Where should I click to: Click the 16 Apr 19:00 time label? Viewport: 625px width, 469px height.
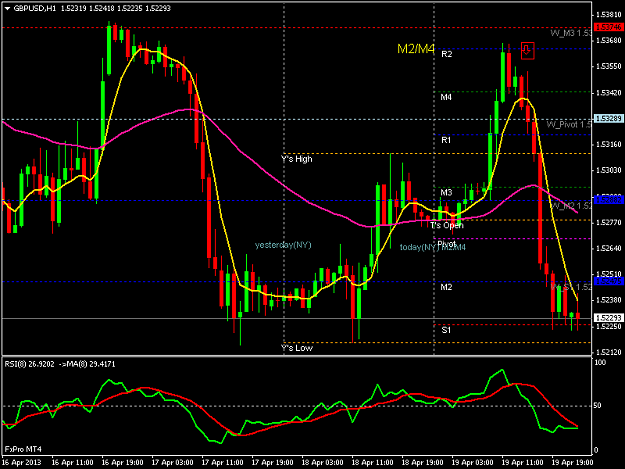click(x=122, y=463)
